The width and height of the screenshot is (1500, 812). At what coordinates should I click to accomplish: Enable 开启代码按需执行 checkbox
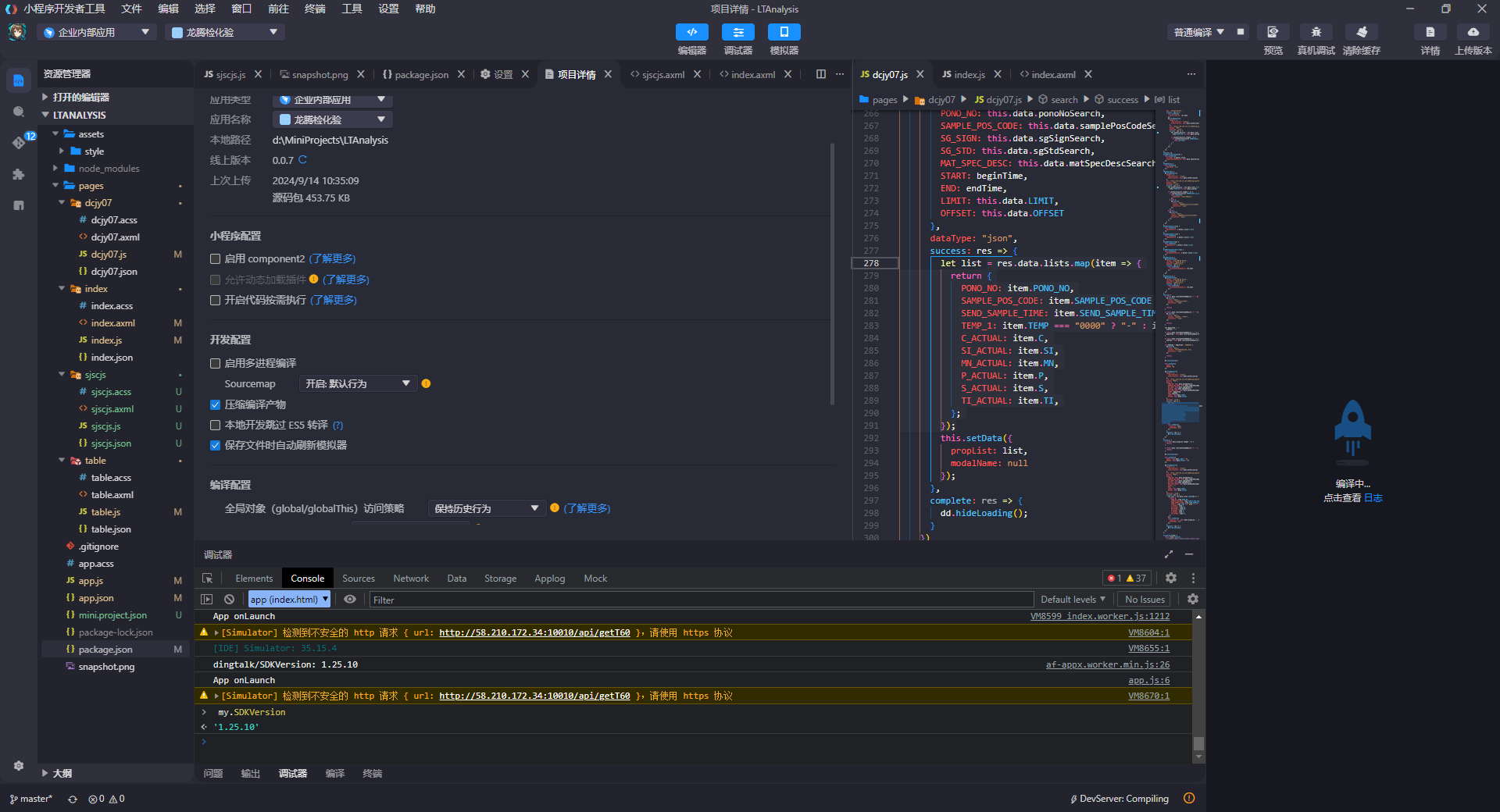click(x=215, y=301)
